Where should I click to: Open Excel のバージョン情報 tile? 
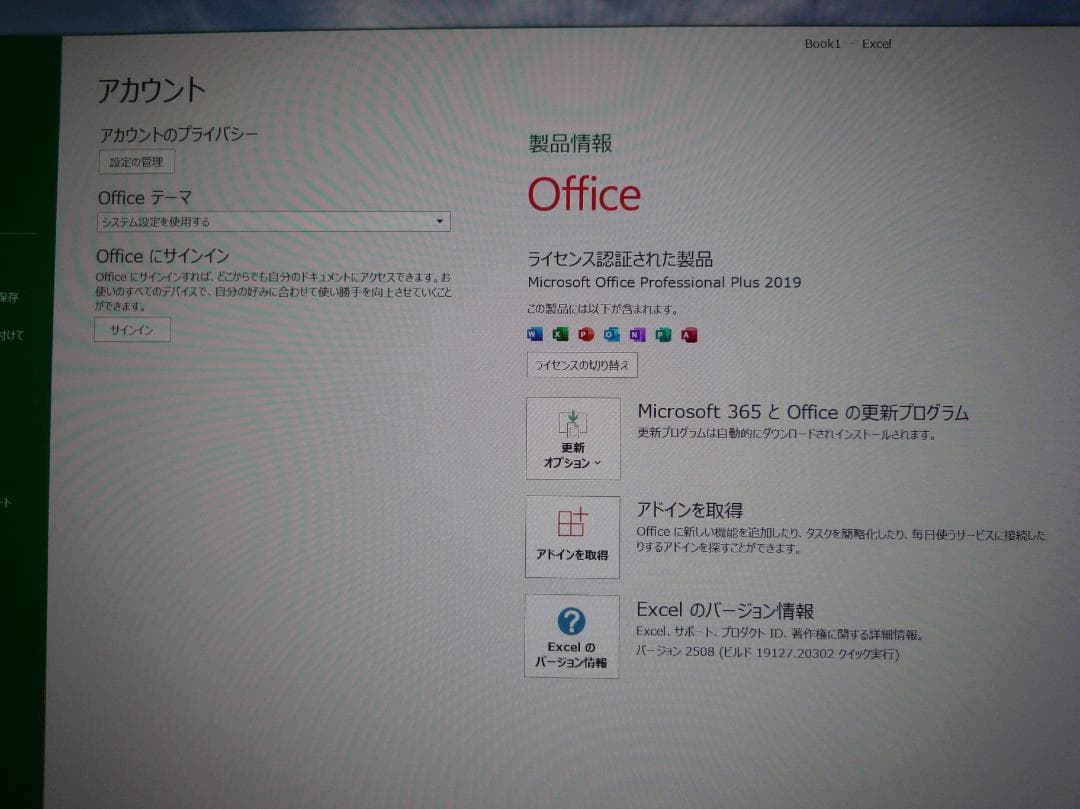tap(572, 636)
